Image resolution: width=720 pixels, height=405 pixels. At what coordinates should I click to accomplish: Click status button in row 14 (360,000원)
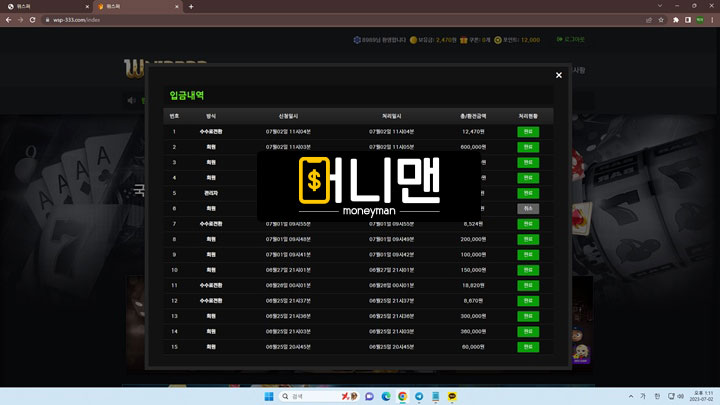click(x=528, y=332)
